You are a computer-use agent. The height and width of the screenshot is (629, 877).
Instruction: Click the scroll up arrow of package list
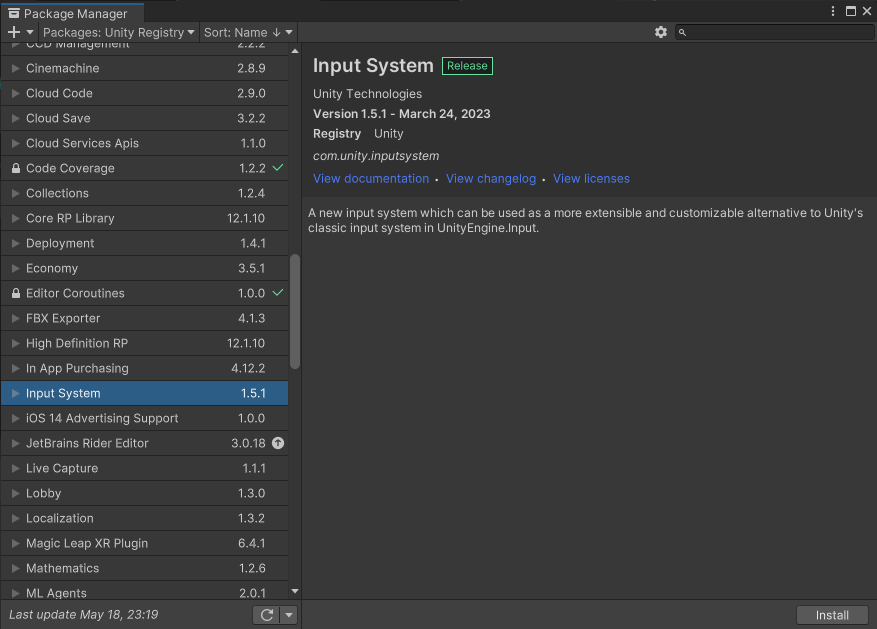coord(295,51)
